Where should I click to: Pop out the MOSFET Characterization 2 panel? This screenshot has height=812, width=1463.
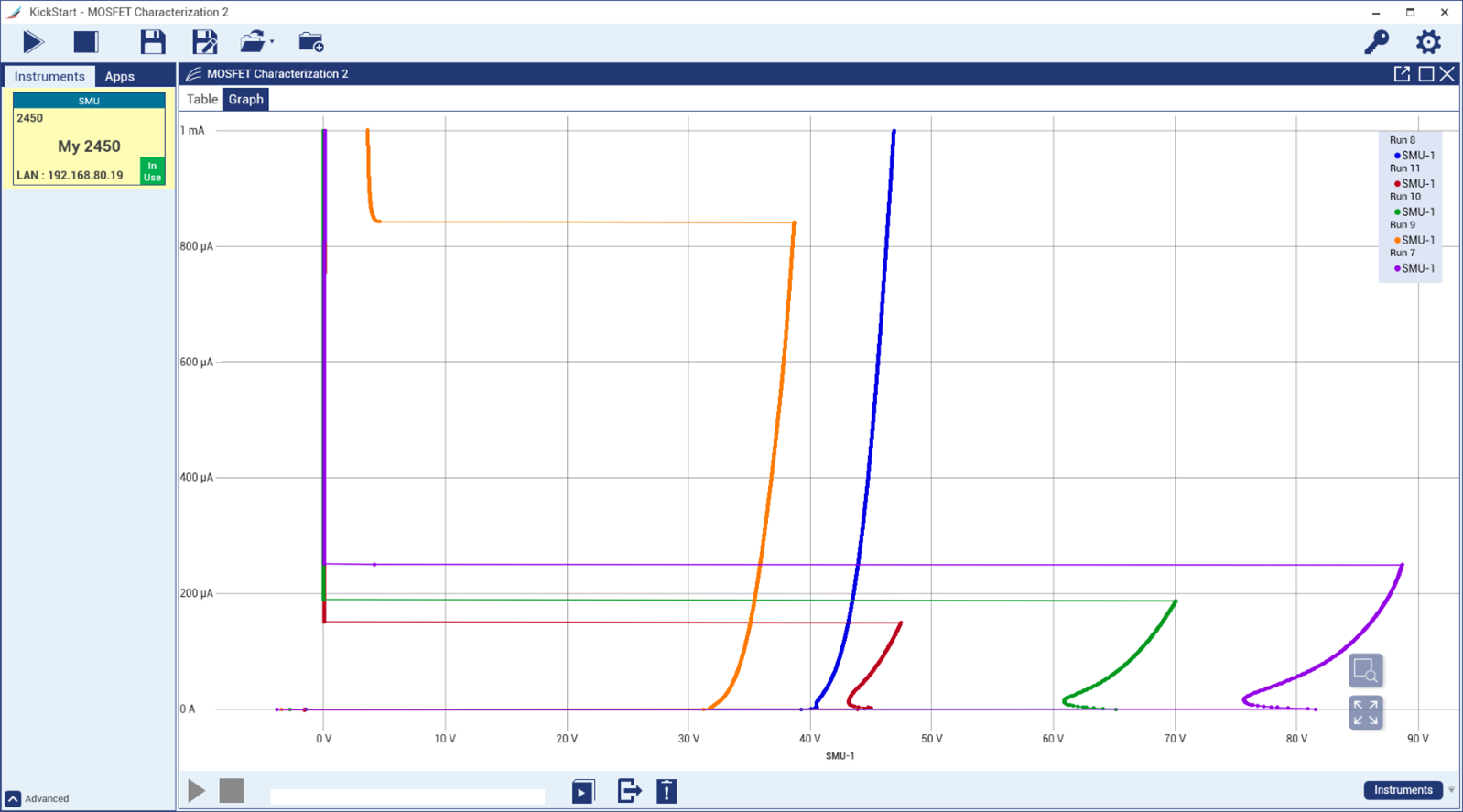coord(1402,74)
